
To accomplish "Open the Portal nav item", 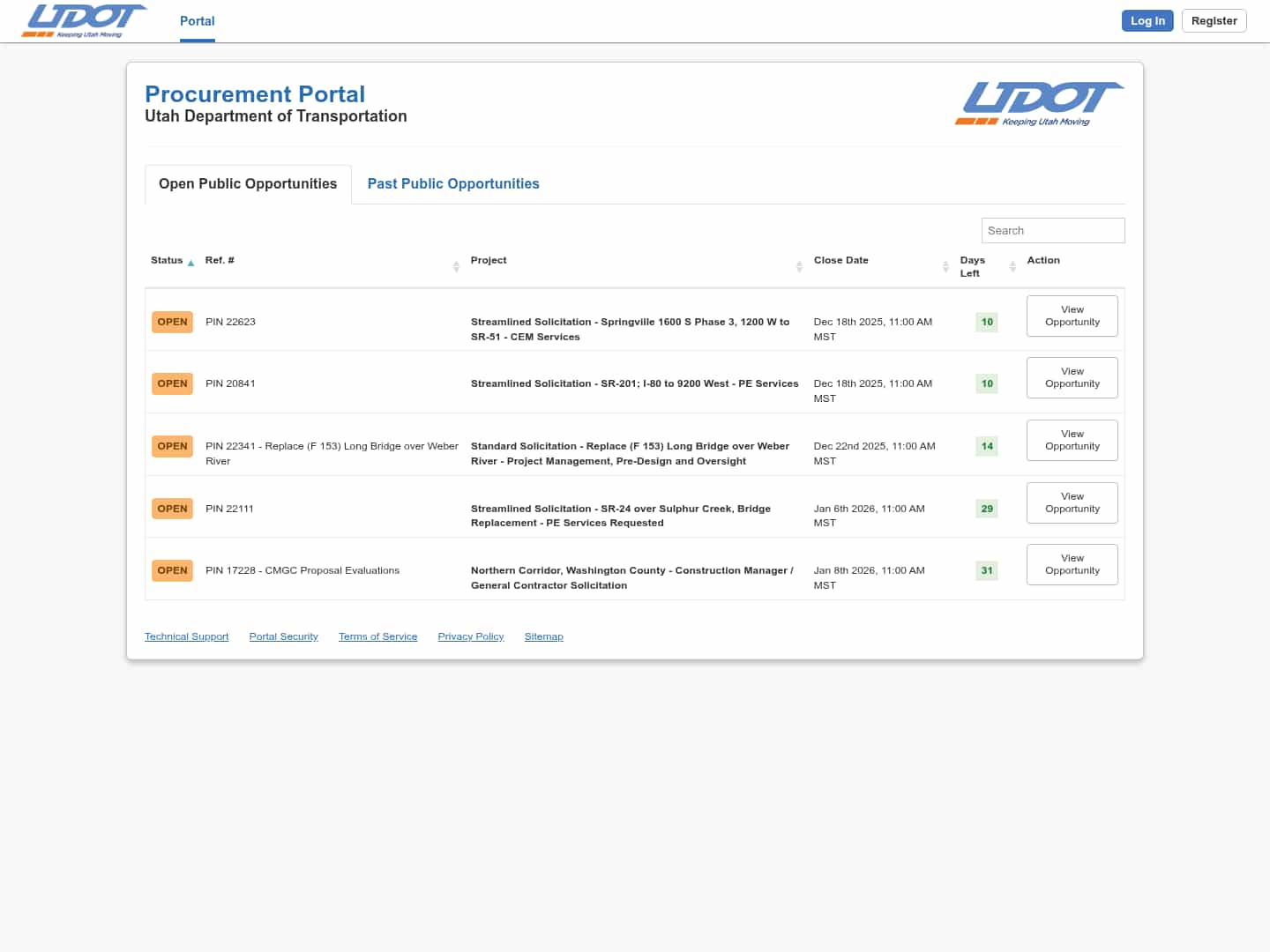I will click(198, 21).
